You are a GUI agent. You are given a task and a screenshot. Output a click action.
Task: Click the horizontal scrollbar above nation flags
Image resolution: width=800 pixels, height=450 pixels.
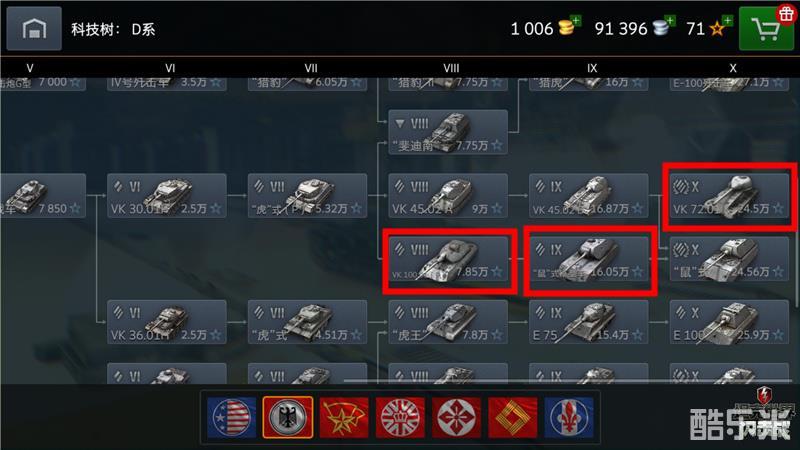(x=567, y=380)
